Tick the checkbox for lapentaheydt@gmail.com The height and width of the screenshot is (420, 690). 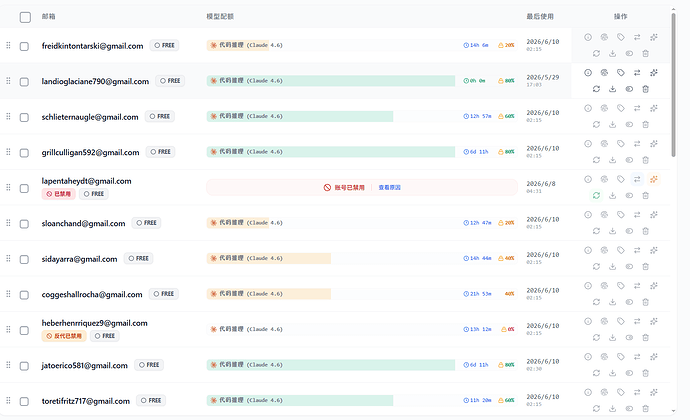click(x=24, y=188)
